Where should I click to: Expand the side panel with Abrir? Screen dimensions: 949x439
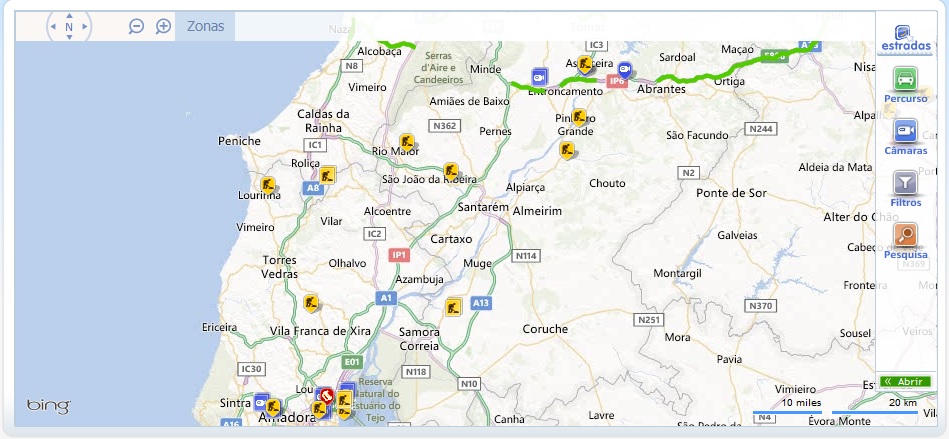(x=904, y=381)
